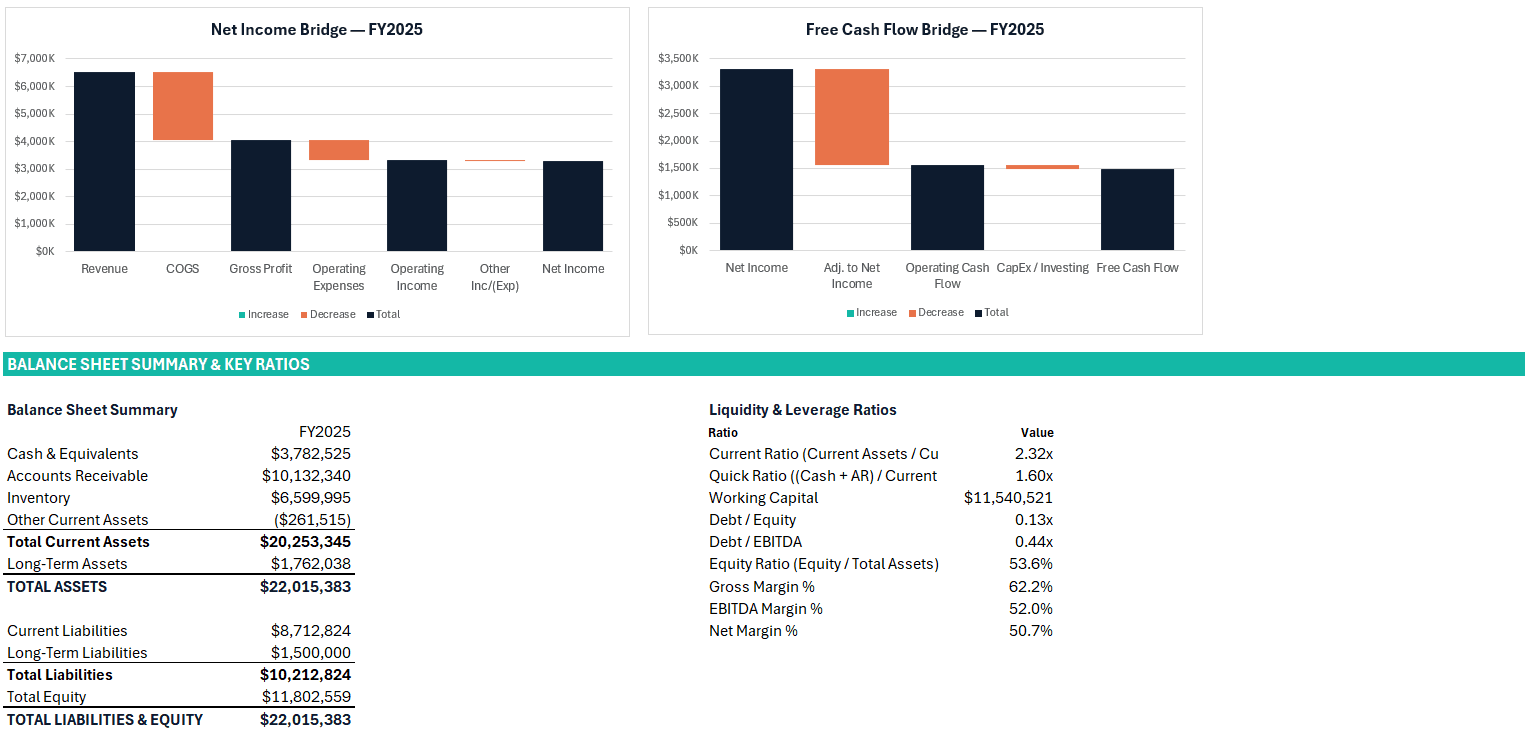Image resolution: width=1532 pixels, height=739 pixels.
Task: Click the Increase legend entry in Free Cash Flow chart
Action: pos(872,313)
